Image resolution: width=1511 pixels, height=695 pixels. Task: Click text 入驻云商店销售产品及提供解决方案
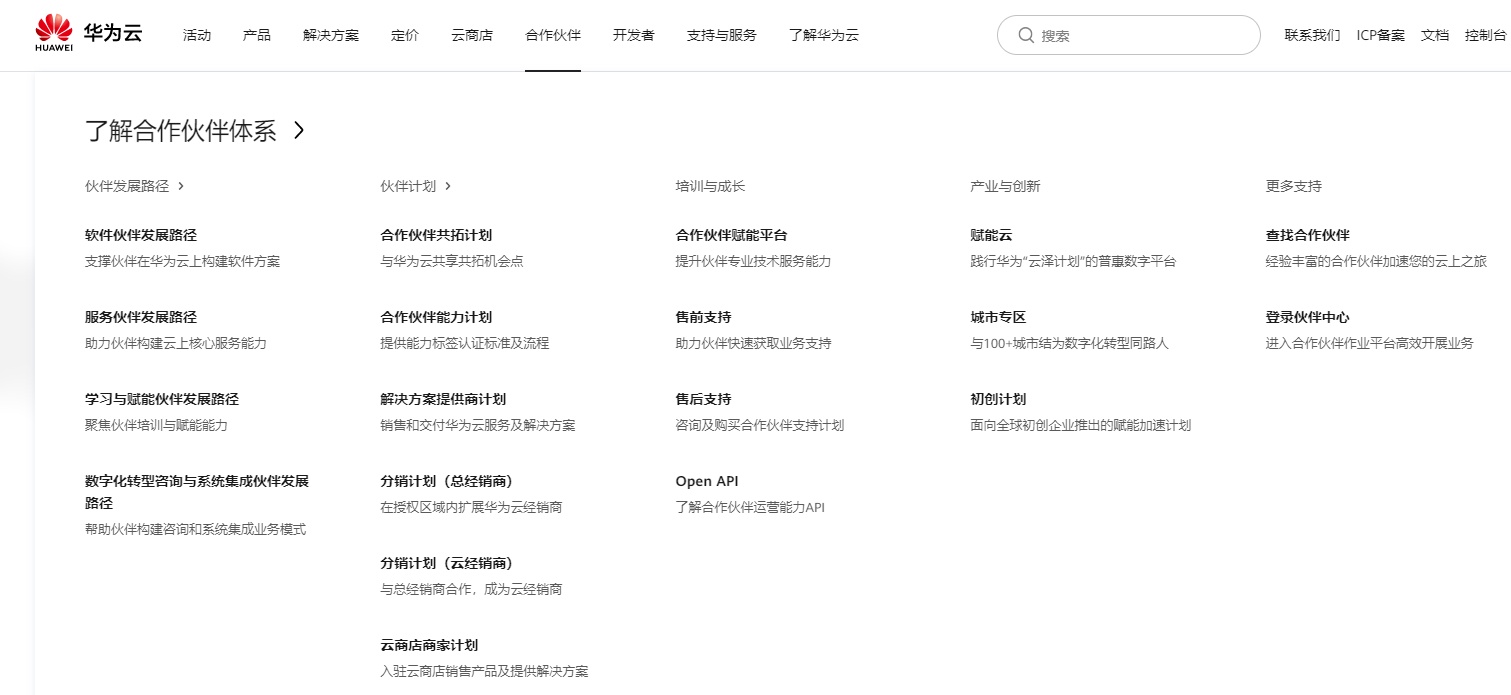click(484, 671)
